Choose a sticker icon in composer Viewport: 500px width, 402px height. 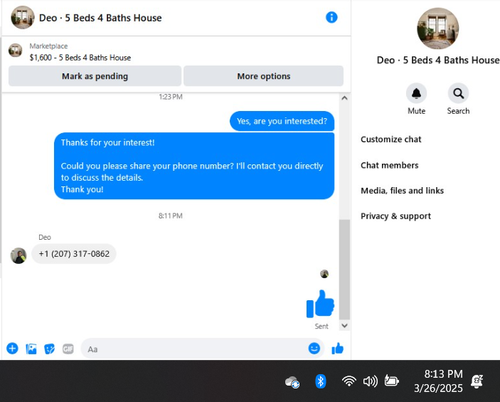pos(49,349)
